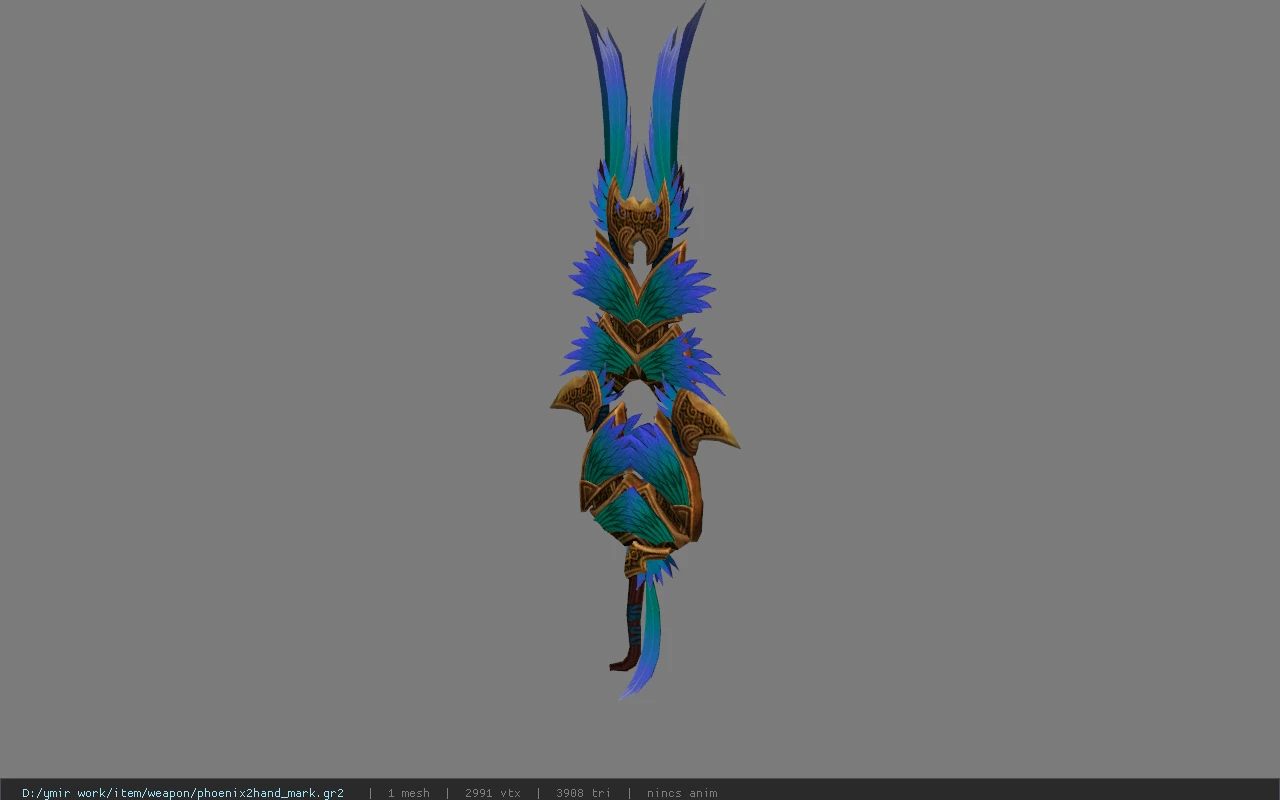Screen dimensions: 1280x800
Task: Click the "3908 tri" triangle count
Action: pos(583,793)
